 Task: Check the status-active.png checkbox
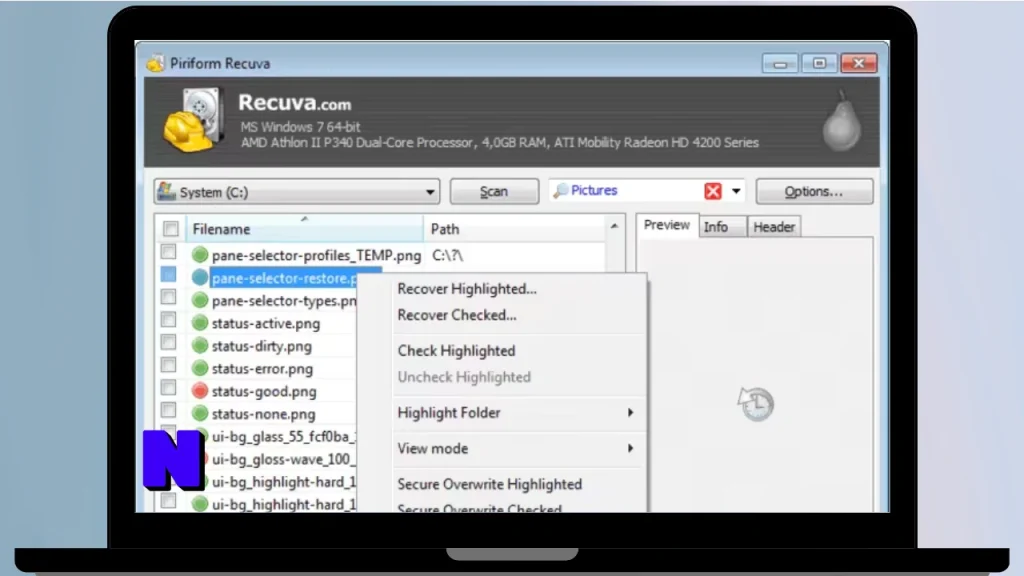tap(168, 319)
